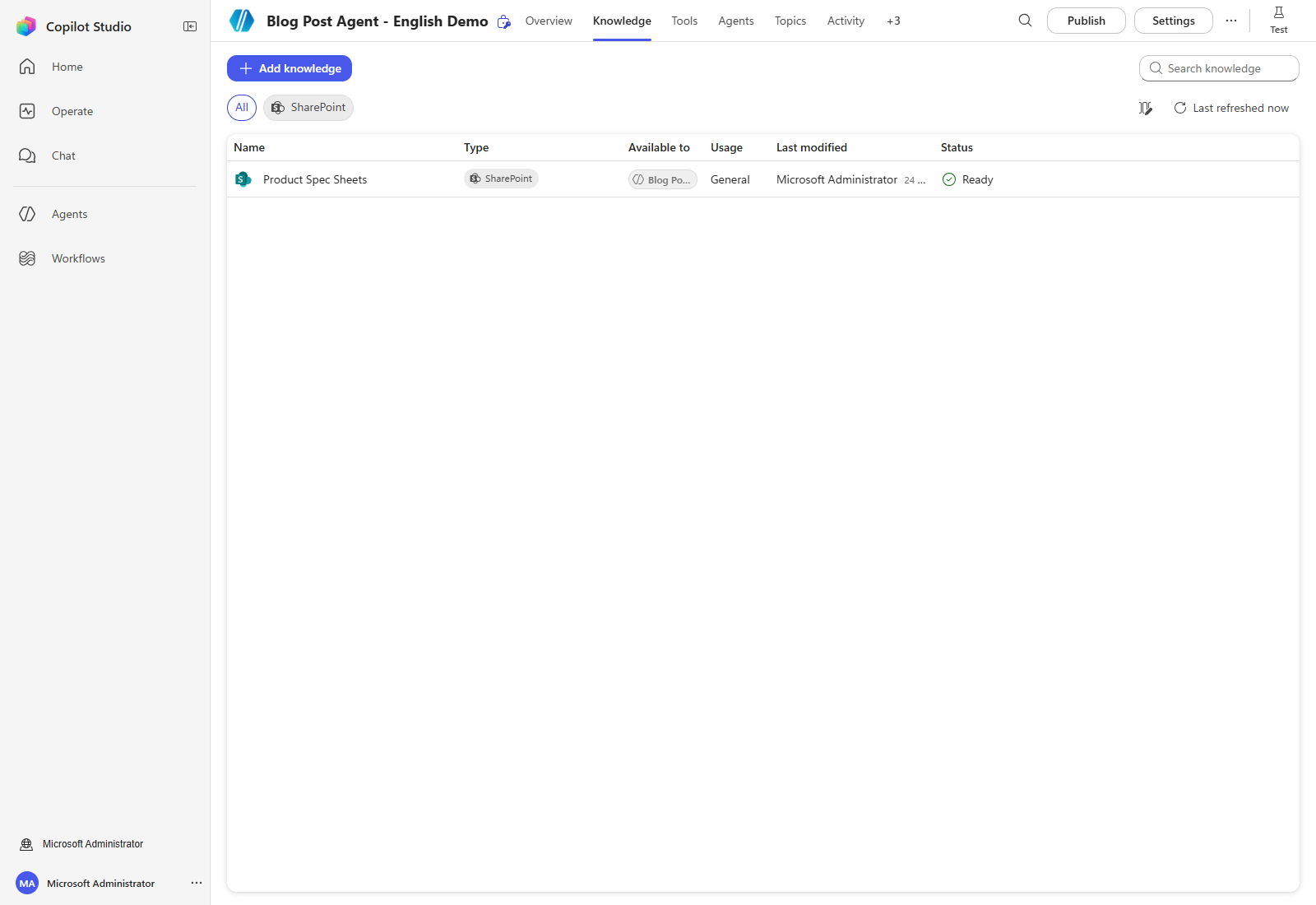Click the Blog Post Agent logo icon

pyautogui.click(x=242, y=21)
